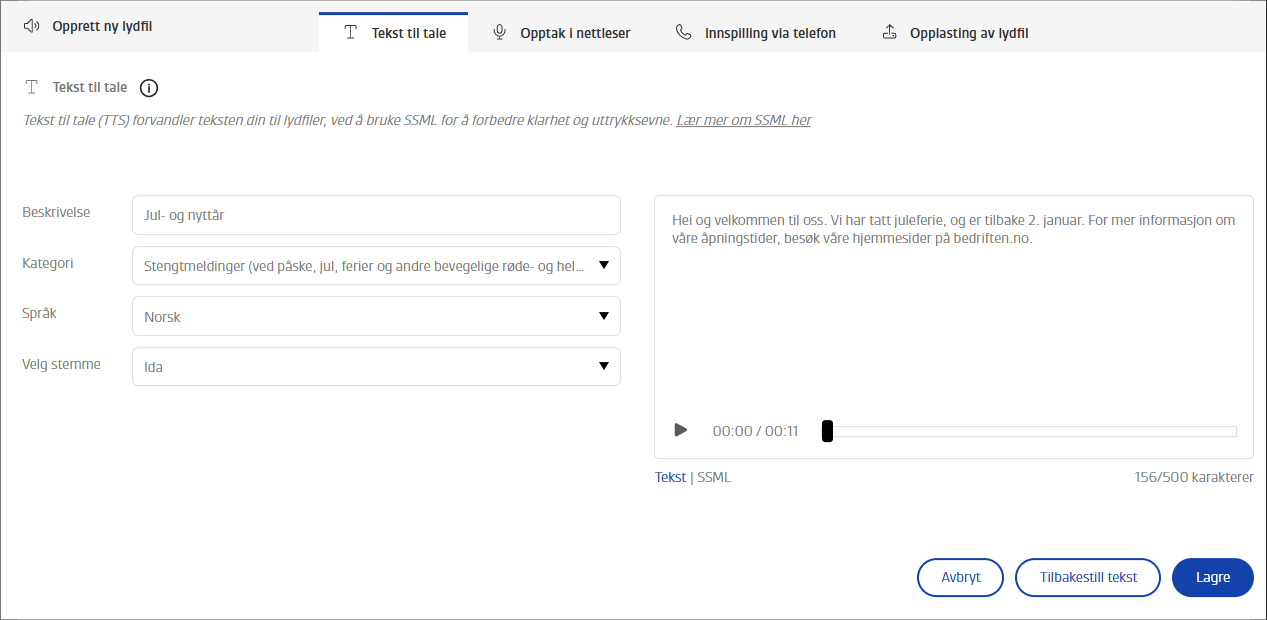The image size is (1267, 620).
Task: Click the phone icon for Innspilling via telefon
Action: [x=684, y=33]
